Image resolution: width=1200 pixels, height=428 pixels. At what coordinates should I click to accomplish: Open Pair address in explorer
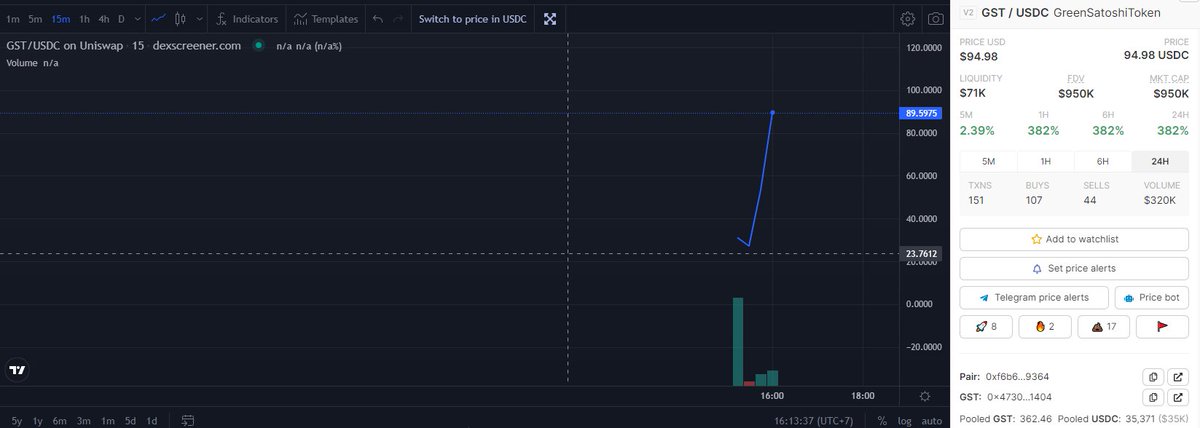[x=1178, y=377]
